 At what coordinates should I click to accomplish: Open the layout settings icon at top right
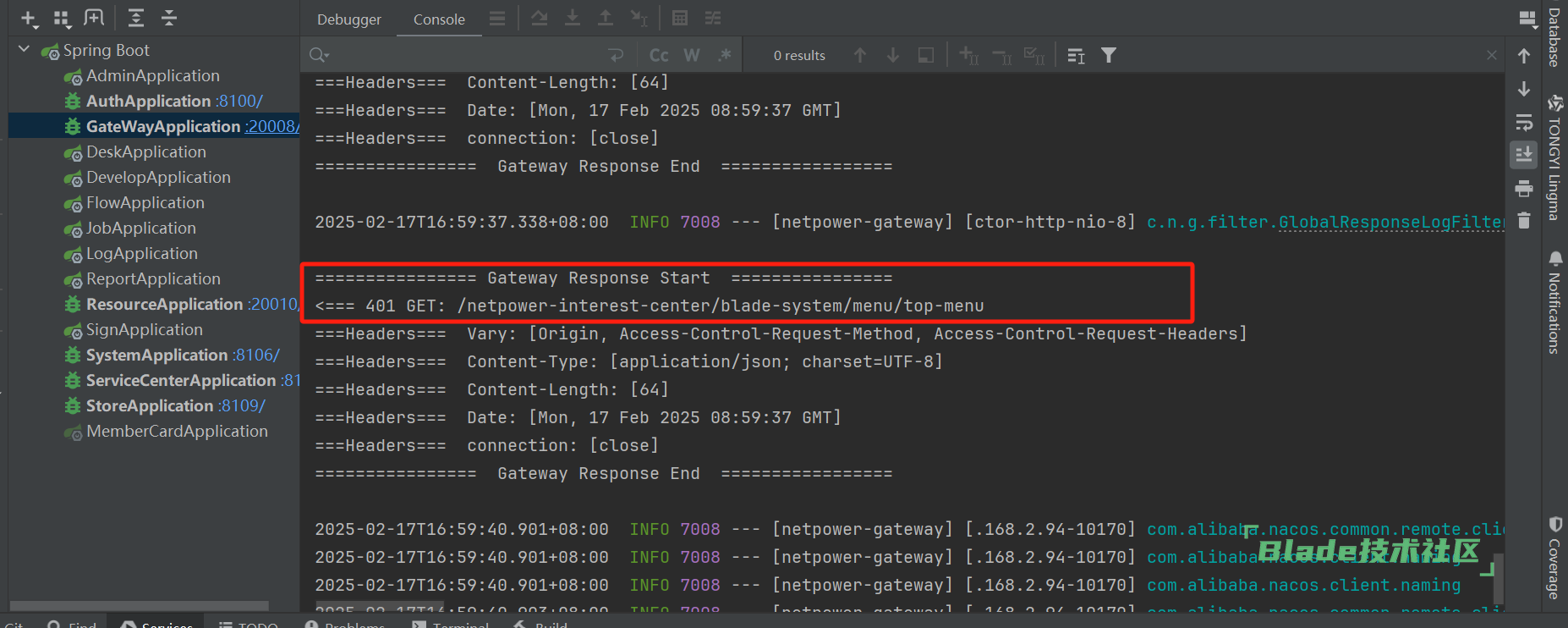[x=1527, y=19]
